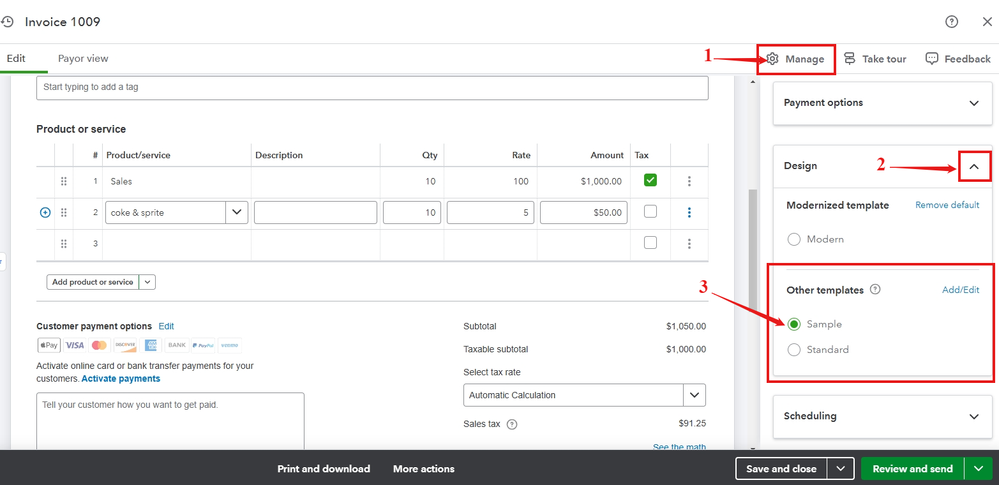
Task: Click the $1,000.00 amount in Sales row
Action: (x=601, y=182)
